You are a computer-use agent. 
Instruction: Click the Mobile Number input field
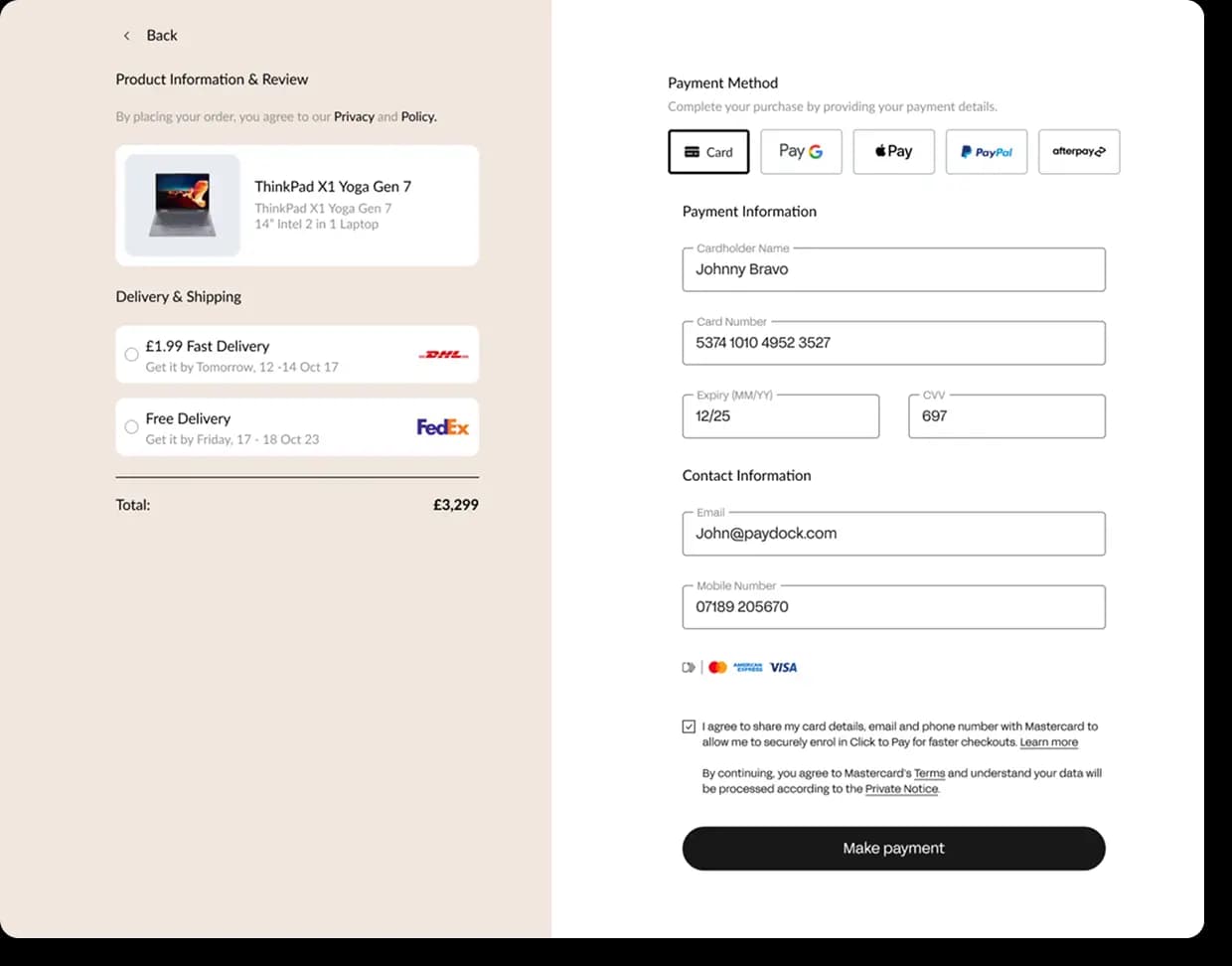pyautogui.click(x=893, y=607)
